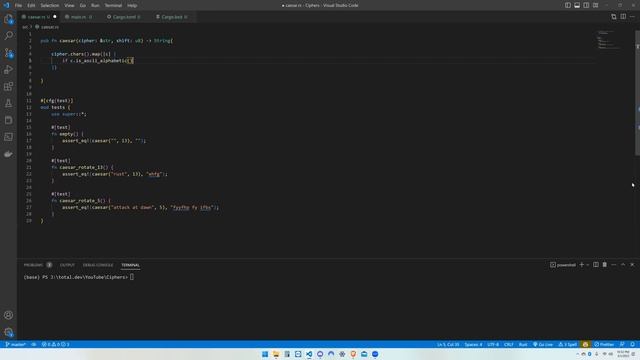Kill the terminal with trash icon
This screenshot has width=640, height=360.
point(604,265)
